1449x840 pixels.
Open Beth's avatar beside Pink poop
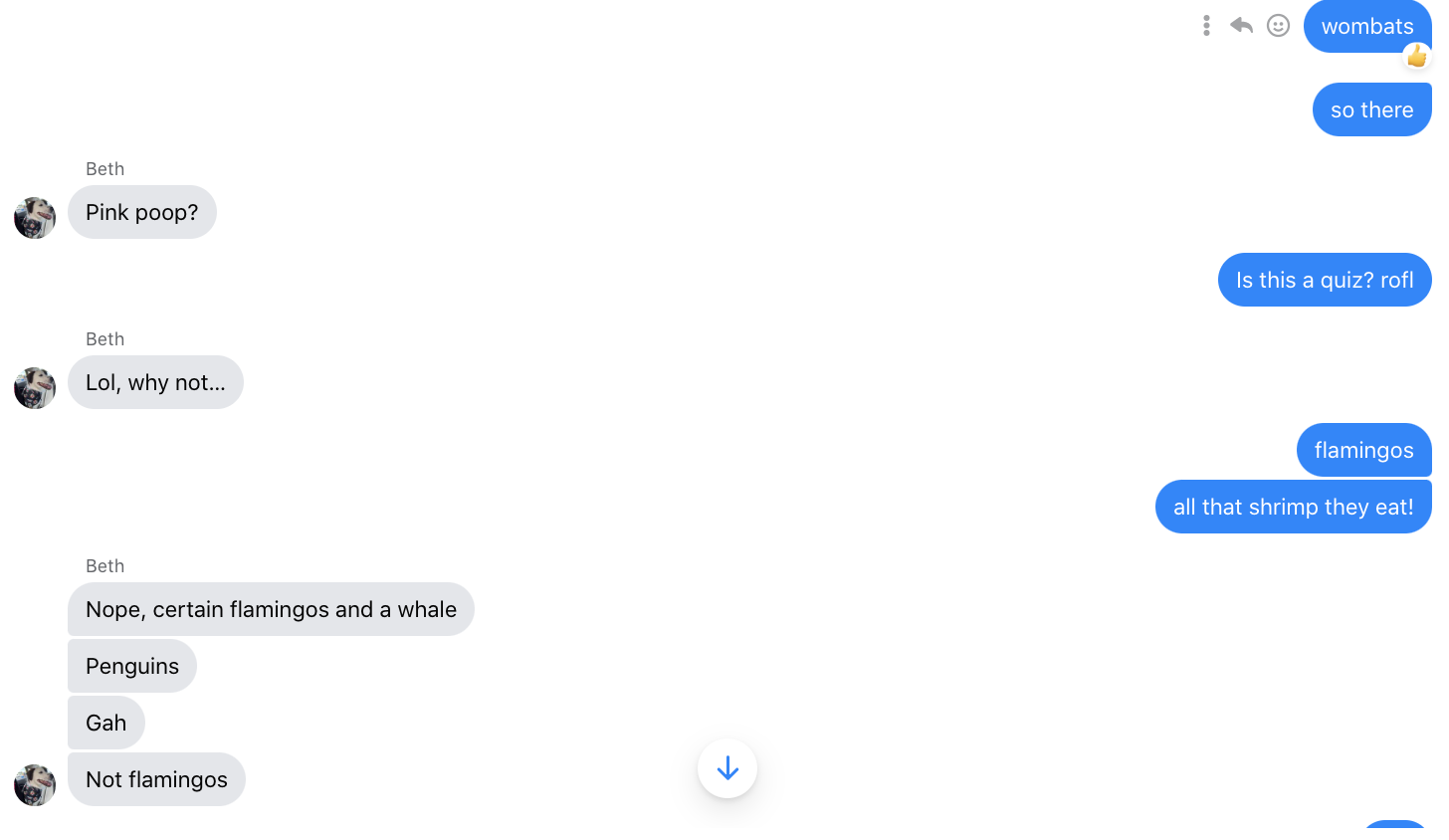[35, 218]
